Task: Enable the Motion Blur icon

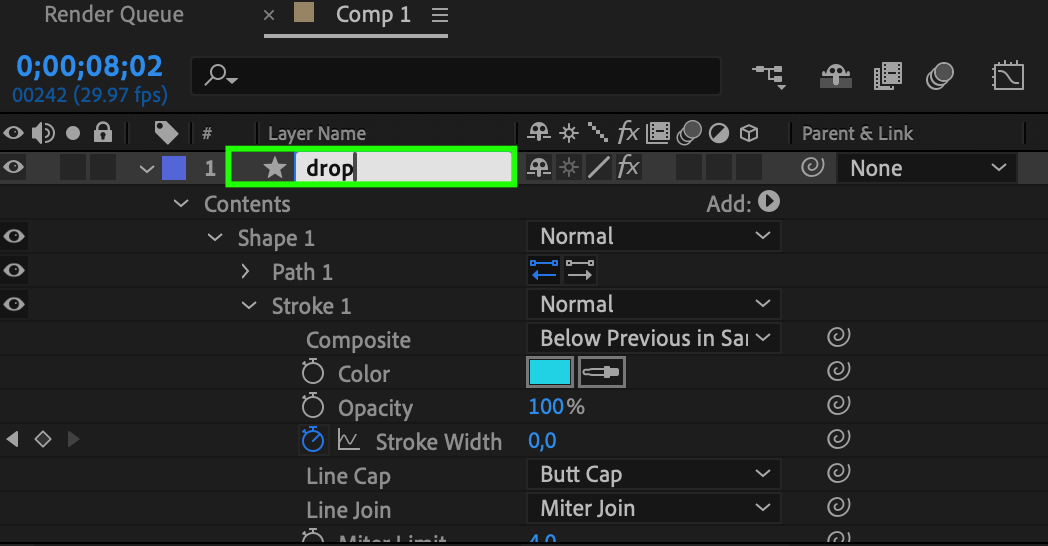Action: pyautogui.click(x=940, y=77)
